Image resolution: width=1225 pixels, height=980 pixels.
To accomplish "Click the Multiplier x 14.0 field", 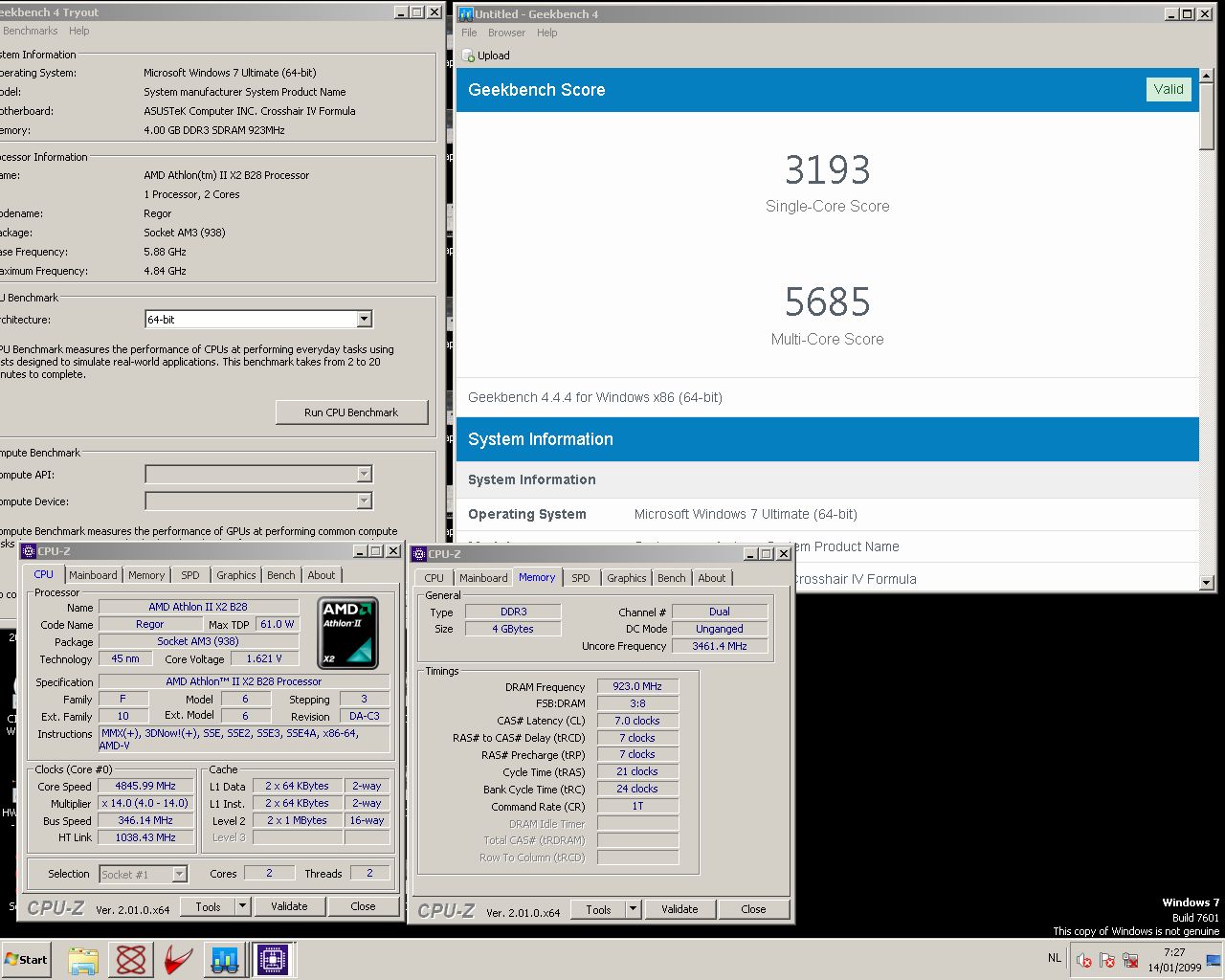I will click(146, 803).
